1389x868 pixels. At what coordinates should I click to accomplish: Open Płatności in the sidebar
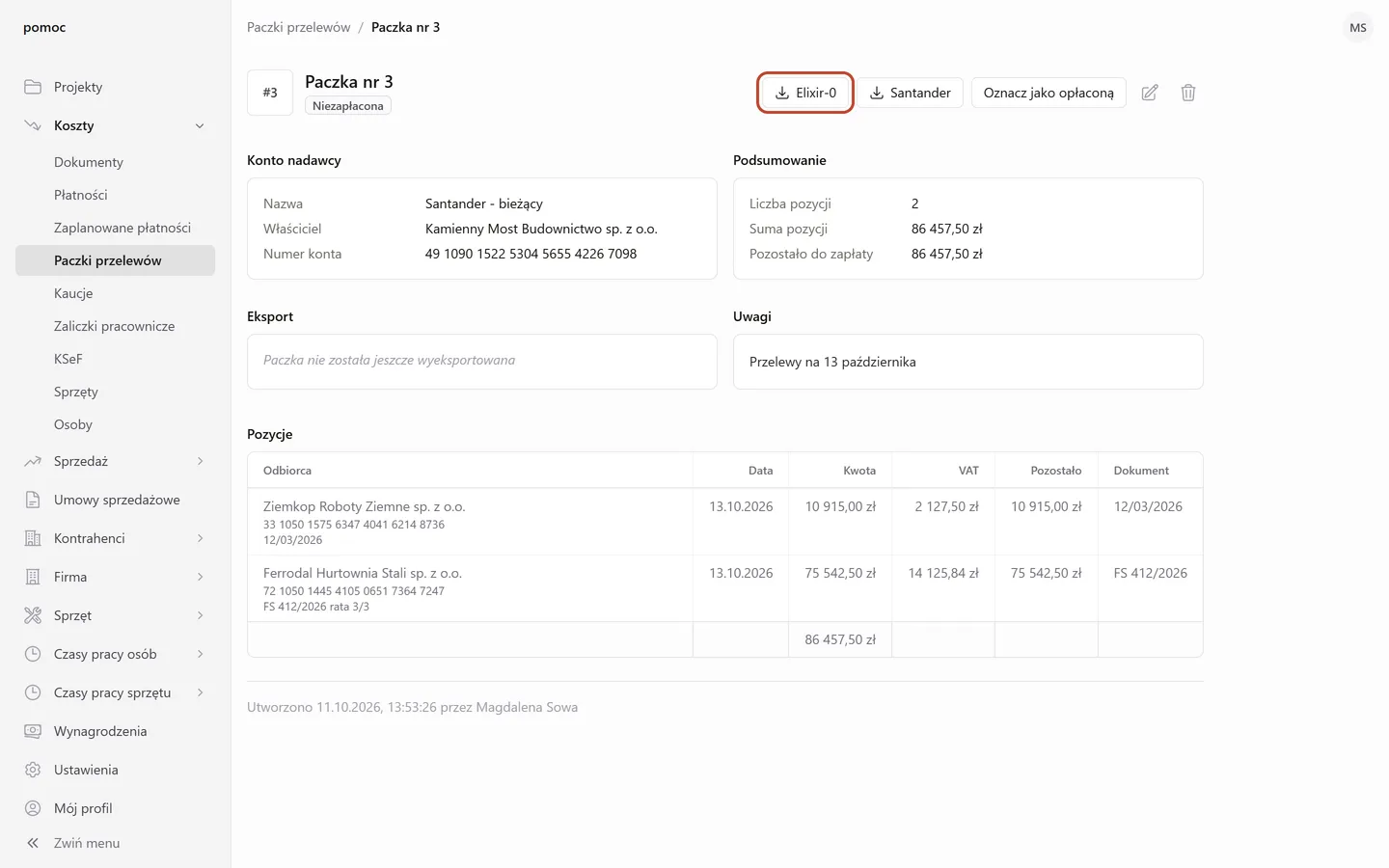point(115,195)
